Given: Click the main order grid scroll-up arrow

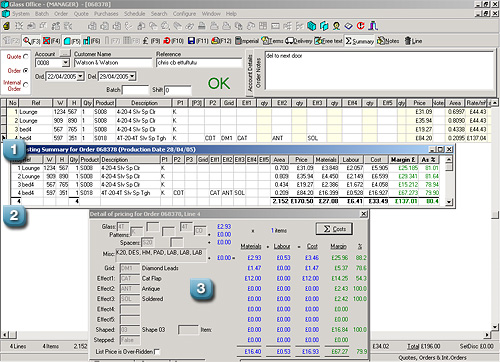Looking at the screenshot, I should point(495,103).
